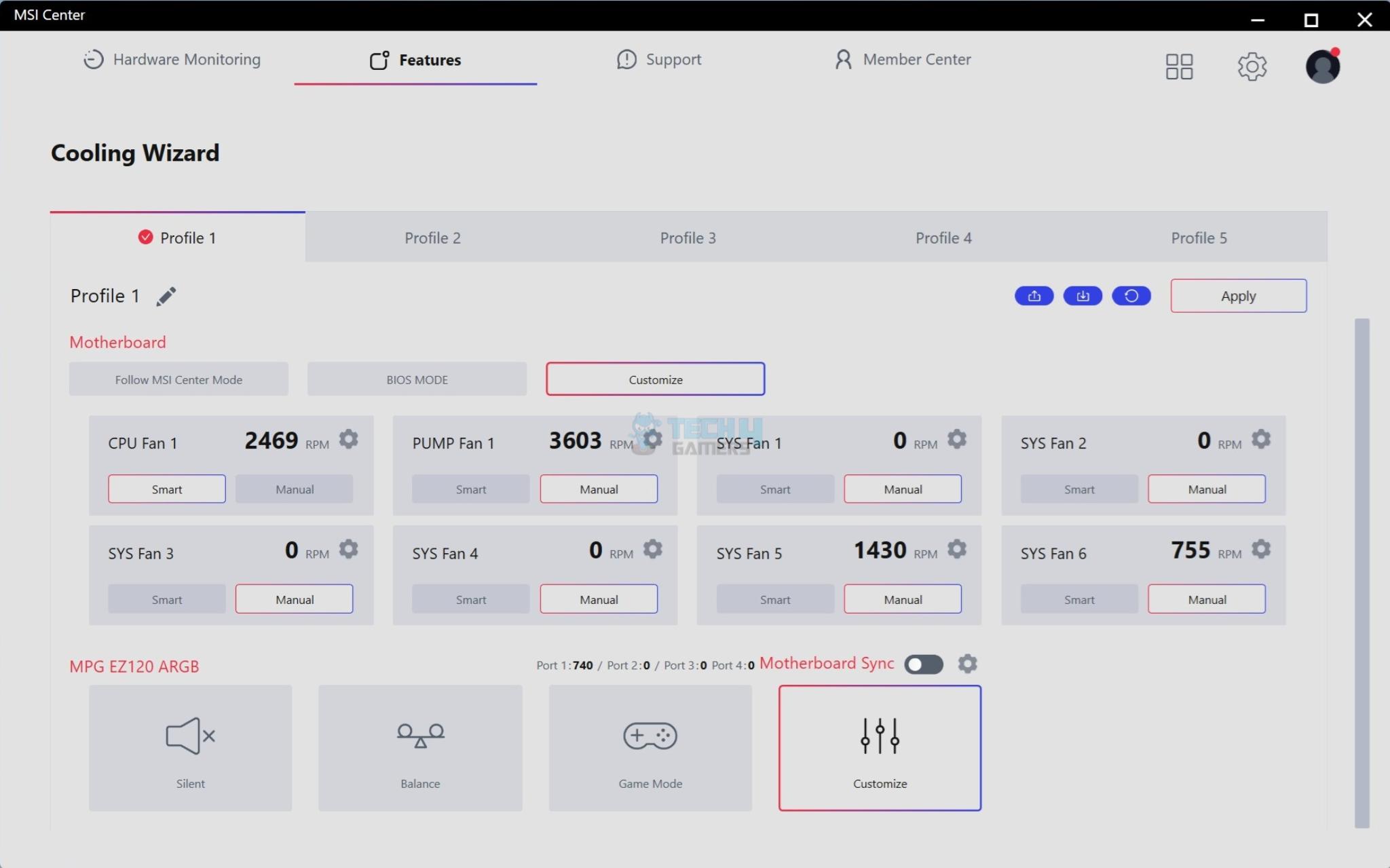The height and width of the screenshot is (868, 1390).
Task: Choose the Game Mode preset card
Action: coord(650,748)
